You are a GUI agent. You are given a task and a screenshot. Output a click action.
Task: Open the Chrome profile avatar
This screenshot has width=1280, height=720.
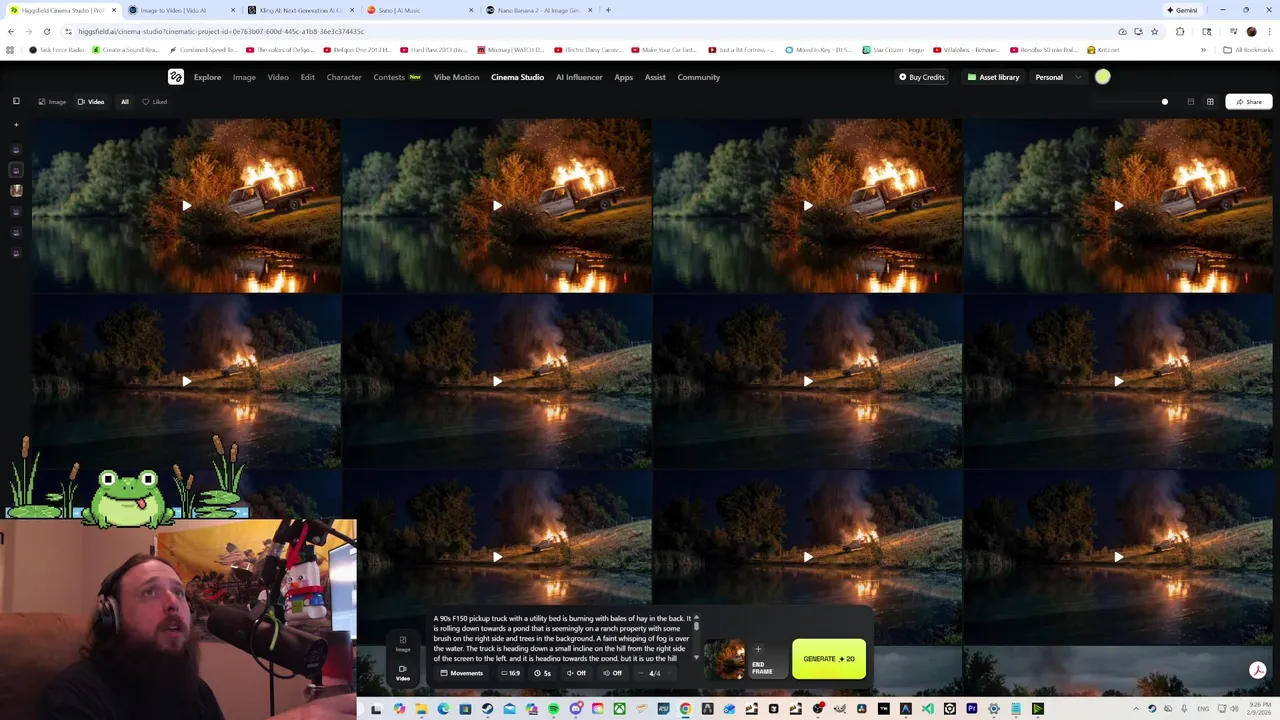point(1251,31)
